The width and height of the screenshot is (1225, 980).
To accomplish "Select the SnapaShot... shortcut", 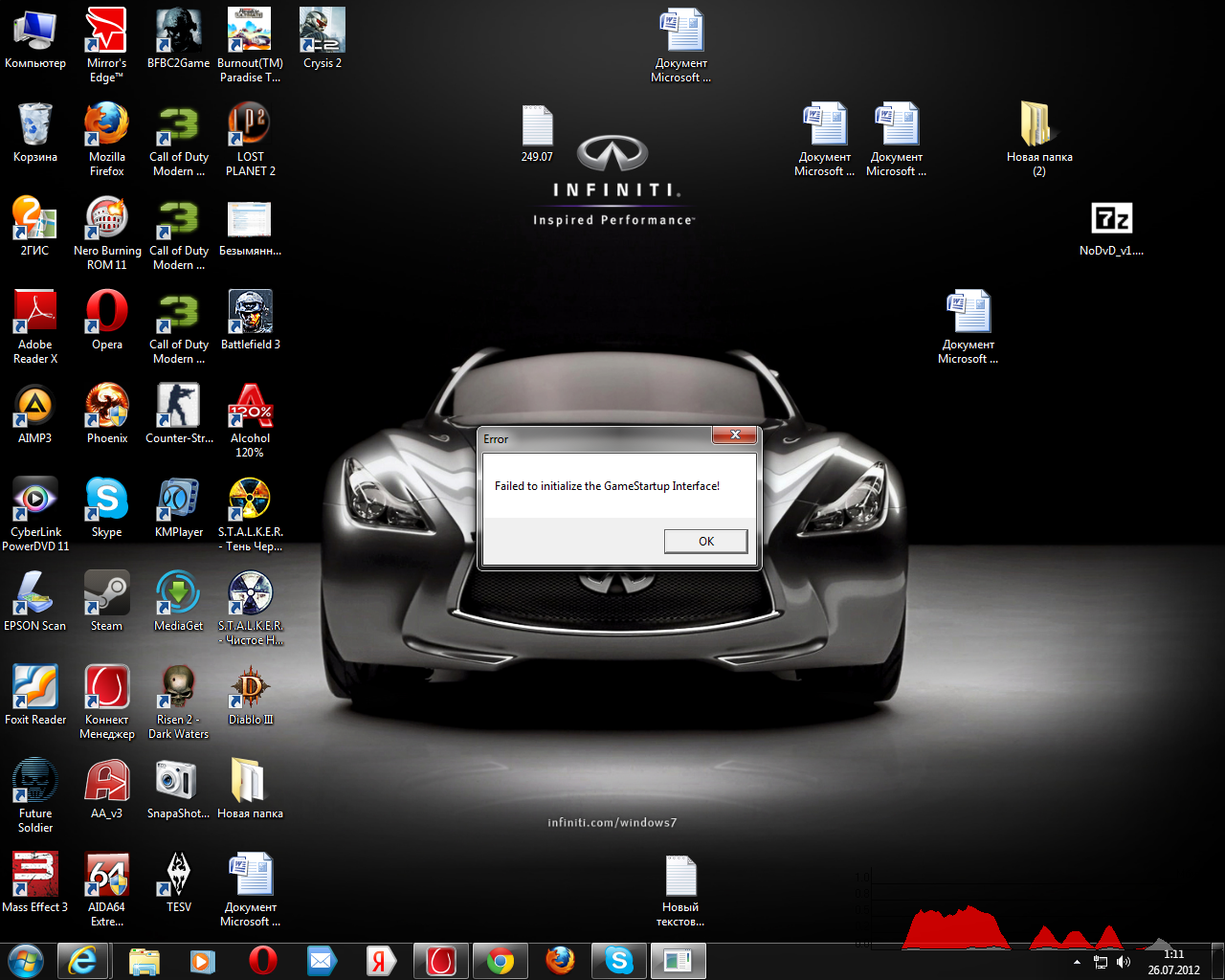I will coord(179,789).
